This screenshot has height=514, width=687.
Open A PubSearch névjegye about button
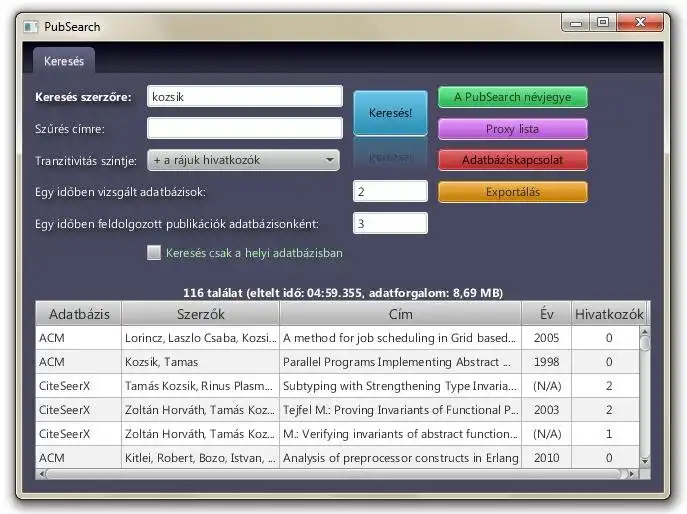click(x=513, y=97)
